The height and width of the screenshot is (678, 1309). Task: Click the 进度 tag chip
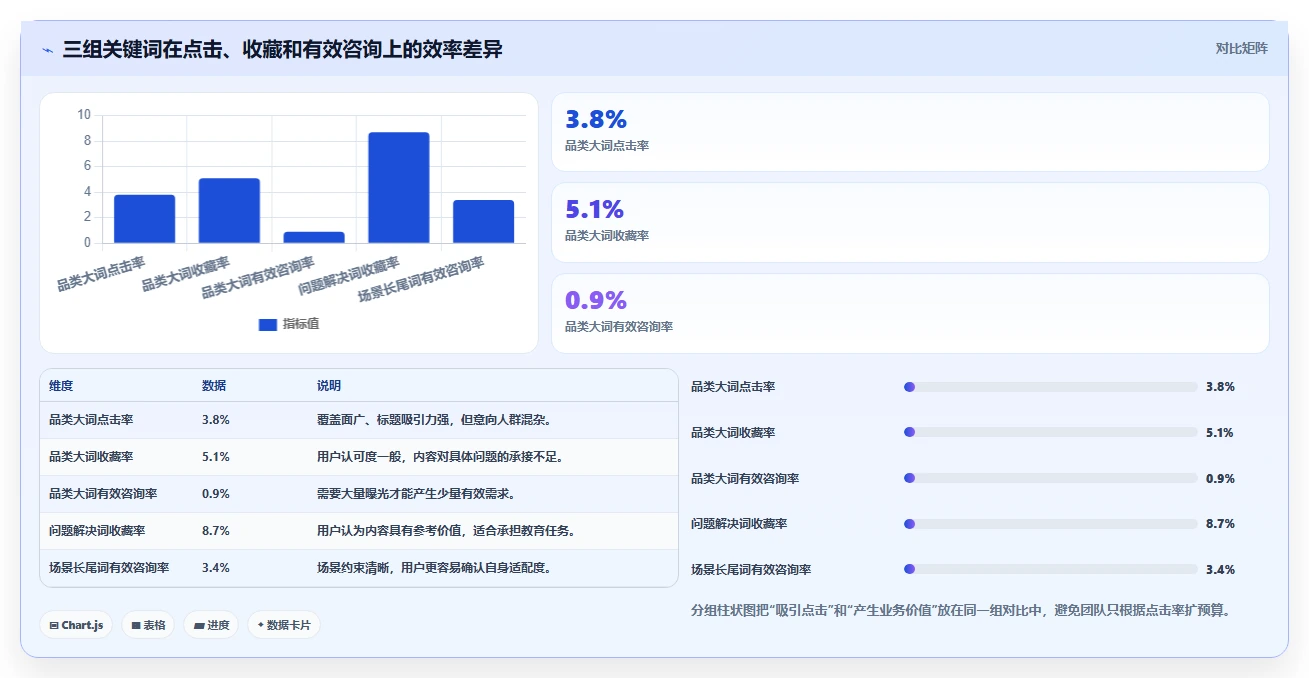[211, 625]
